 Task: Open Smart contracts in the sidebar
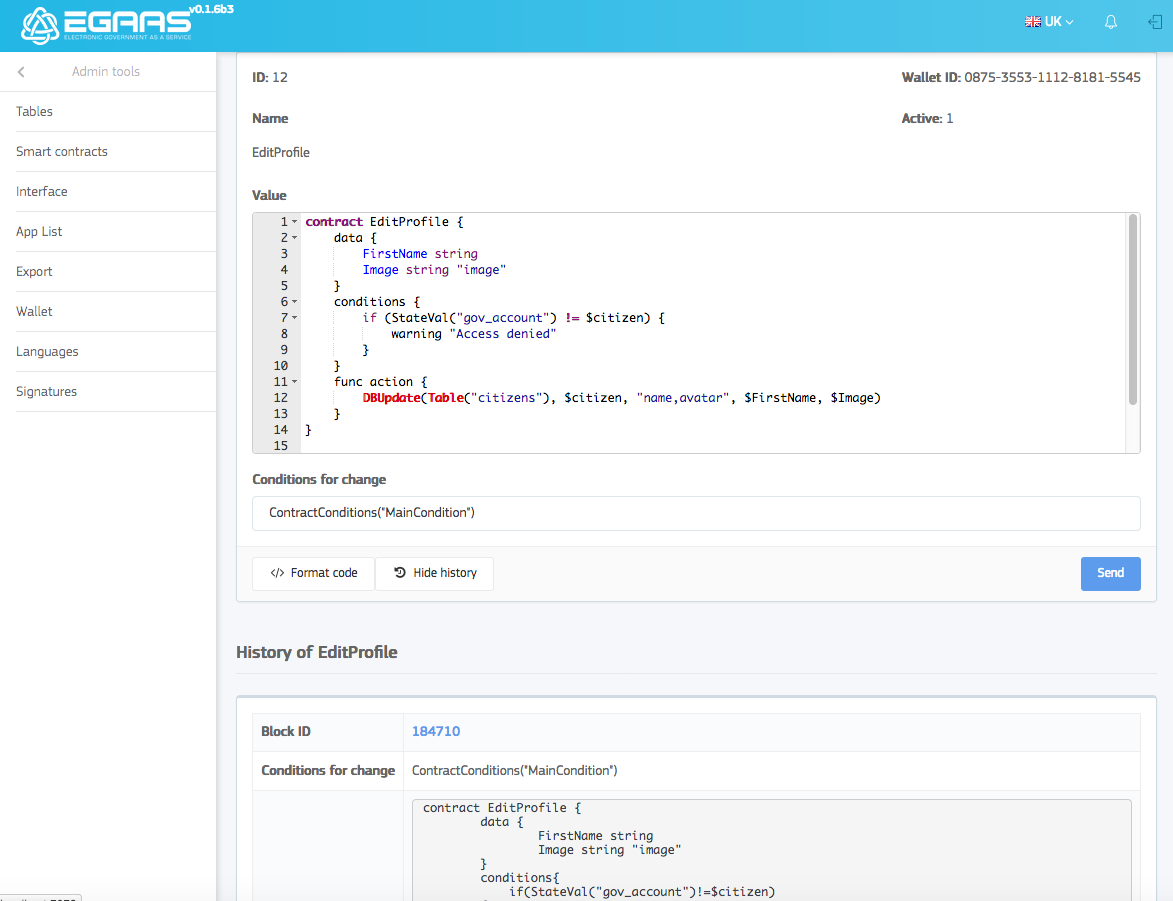pos(62,152)
